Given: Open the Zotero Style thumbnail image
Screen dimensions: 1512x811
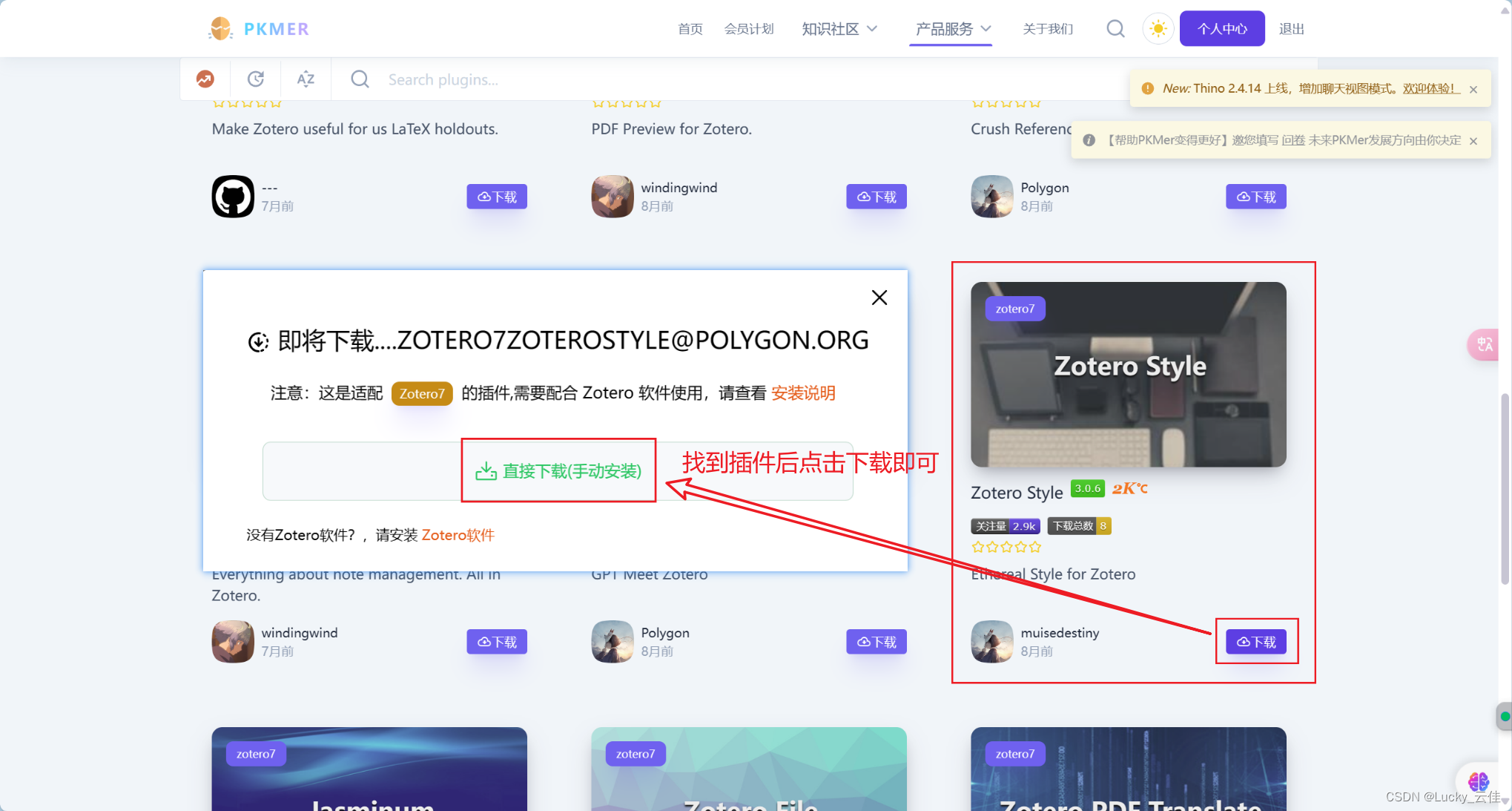Looking at the screenshot, I should click(1129, 375).
